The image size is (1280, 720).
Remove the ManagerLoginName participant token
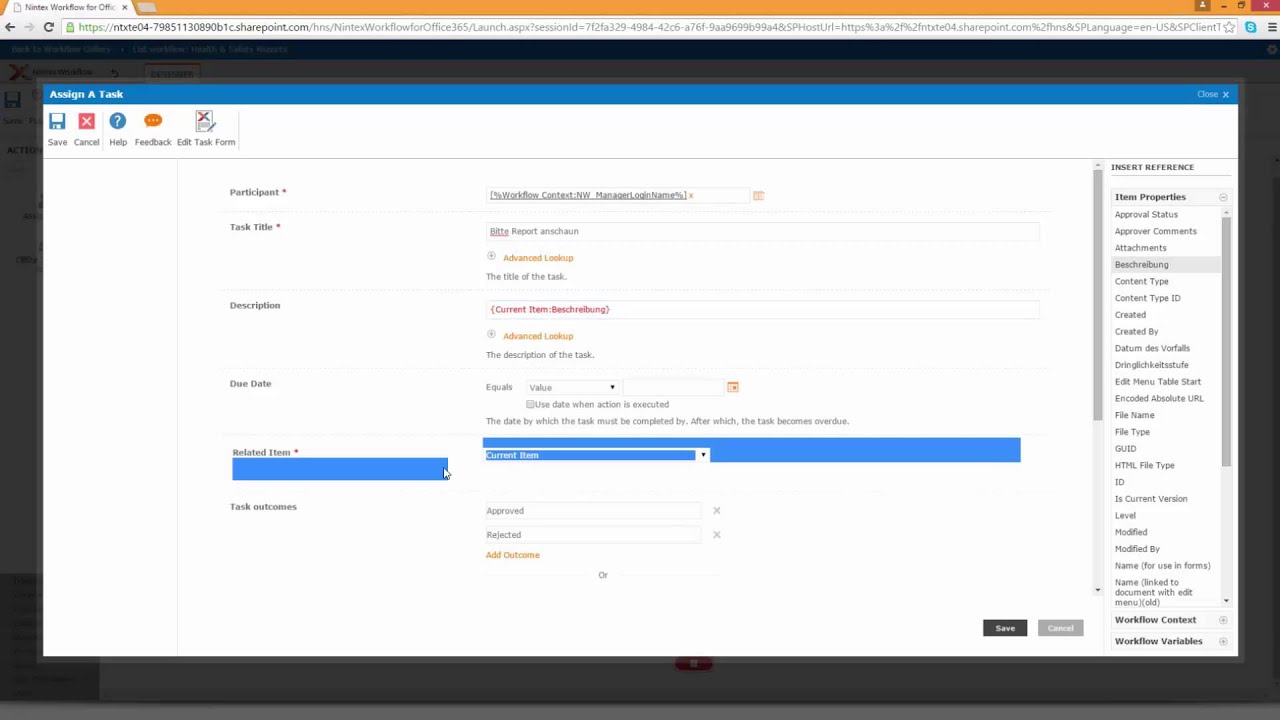coord(691,196)
